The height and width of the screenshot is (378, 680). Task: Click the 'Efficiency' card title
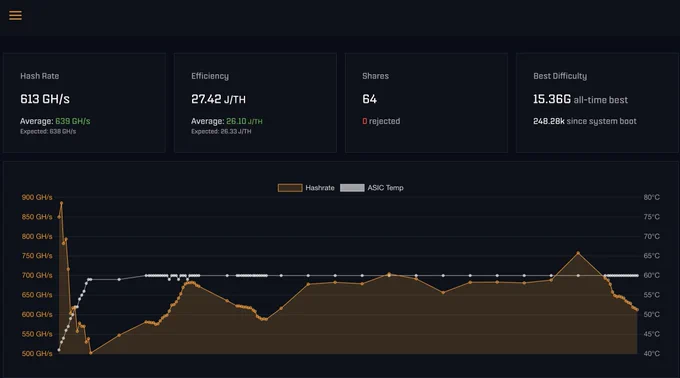pos(210,76)
